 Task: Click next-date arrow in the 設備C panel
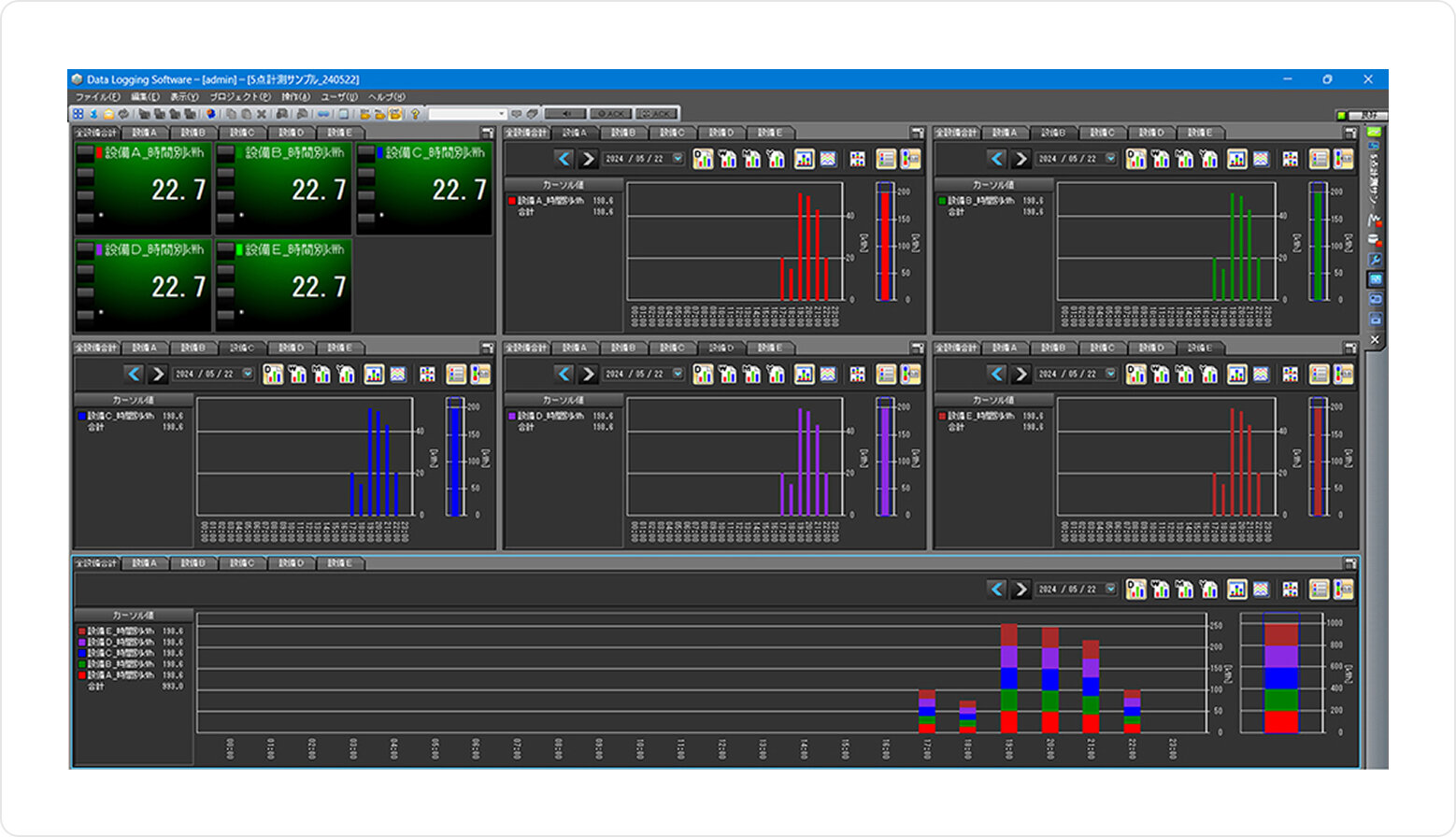point(158,375)
